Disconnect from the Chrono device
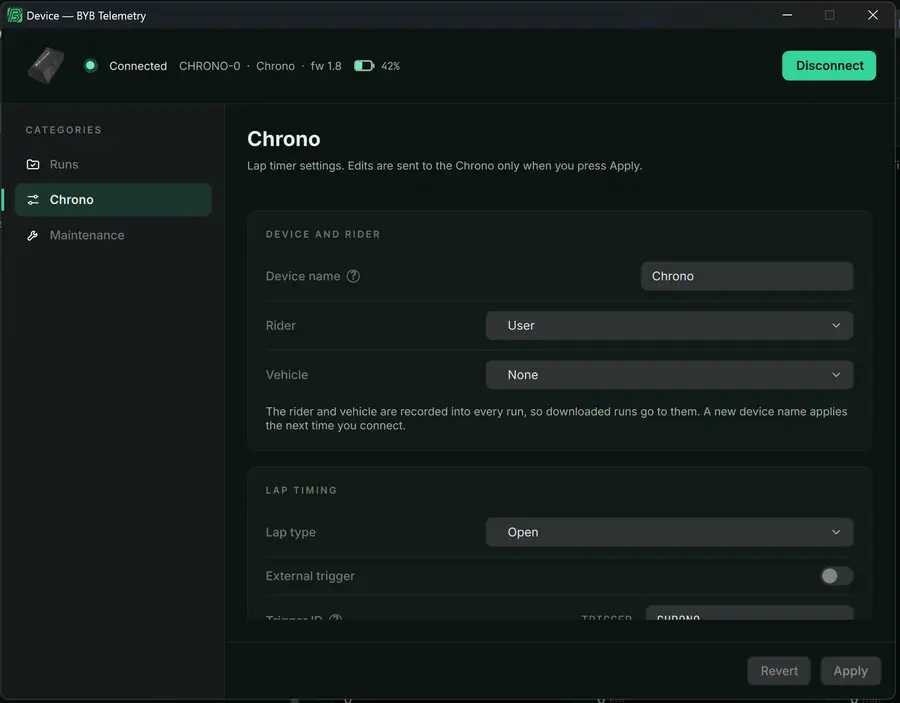 click(x=829, y=65)
